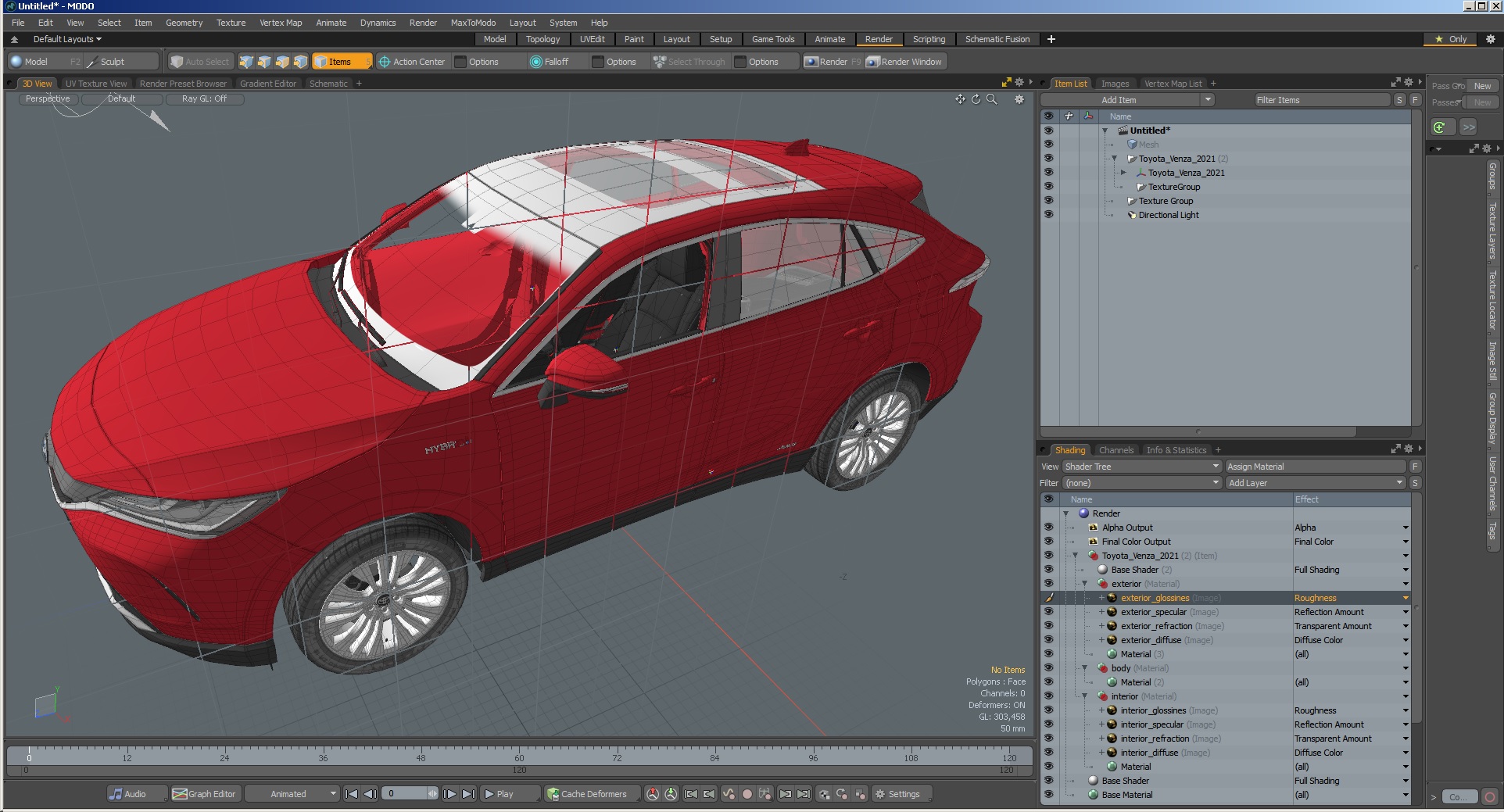
Task: Open Shader Tree view dropdown
Action: coord(1141,467)
